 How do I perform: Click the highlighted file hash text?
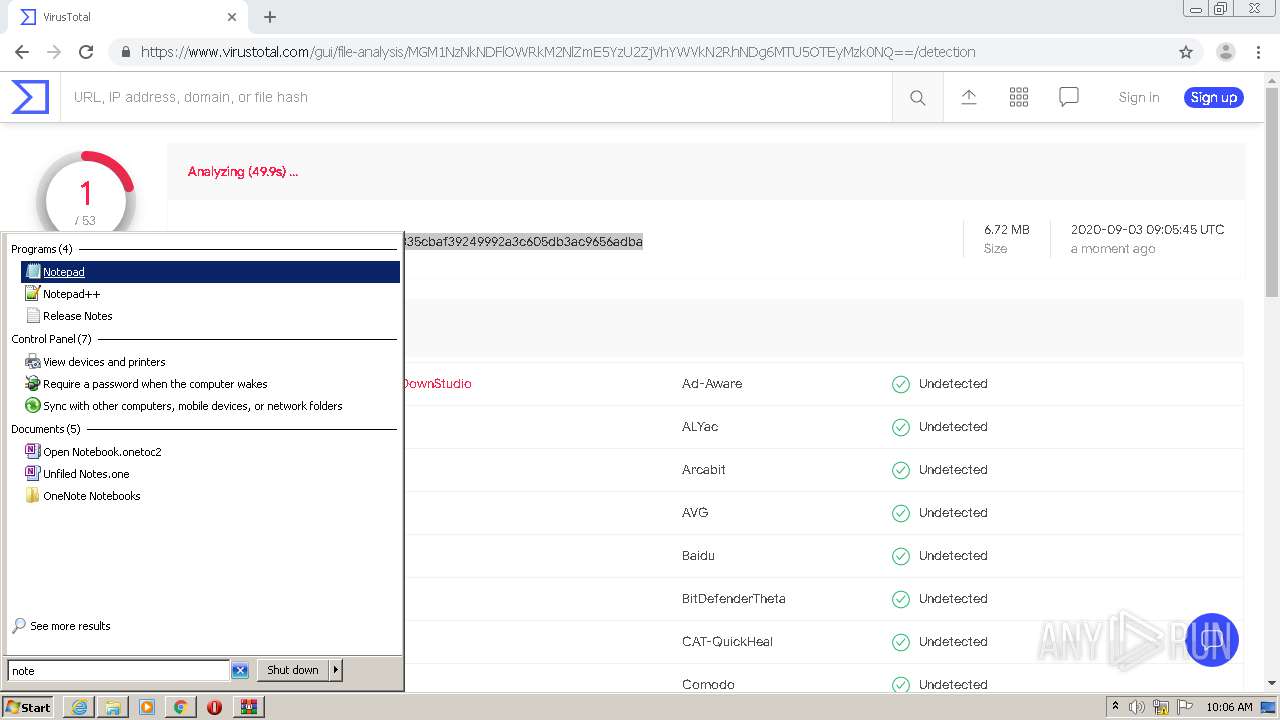(x=523, y=241)
